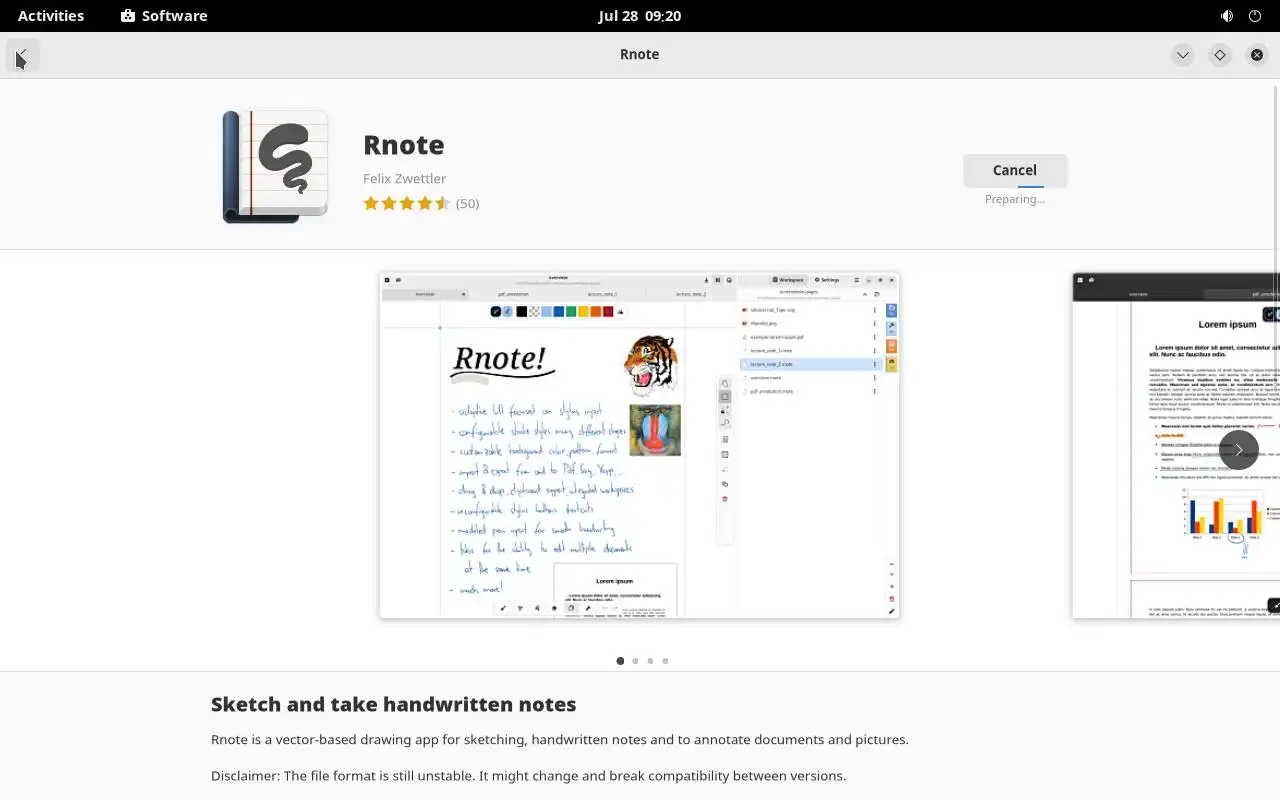1280x800 pixels.
Task: Close the Software window
Action: 1257,55
